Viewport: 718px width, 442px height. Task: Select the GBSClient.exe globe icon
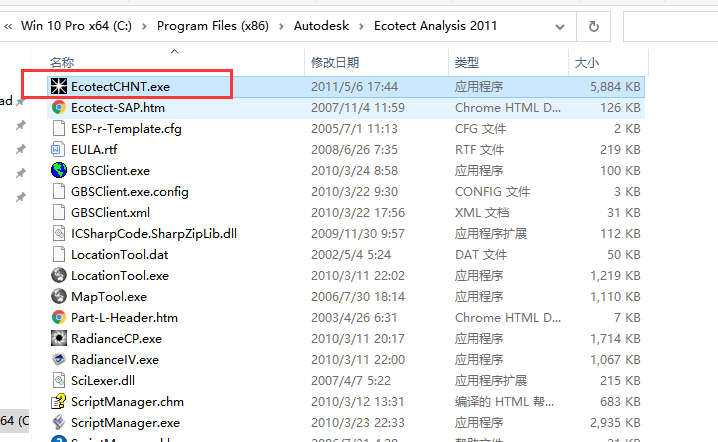click(x=59, y=170)
